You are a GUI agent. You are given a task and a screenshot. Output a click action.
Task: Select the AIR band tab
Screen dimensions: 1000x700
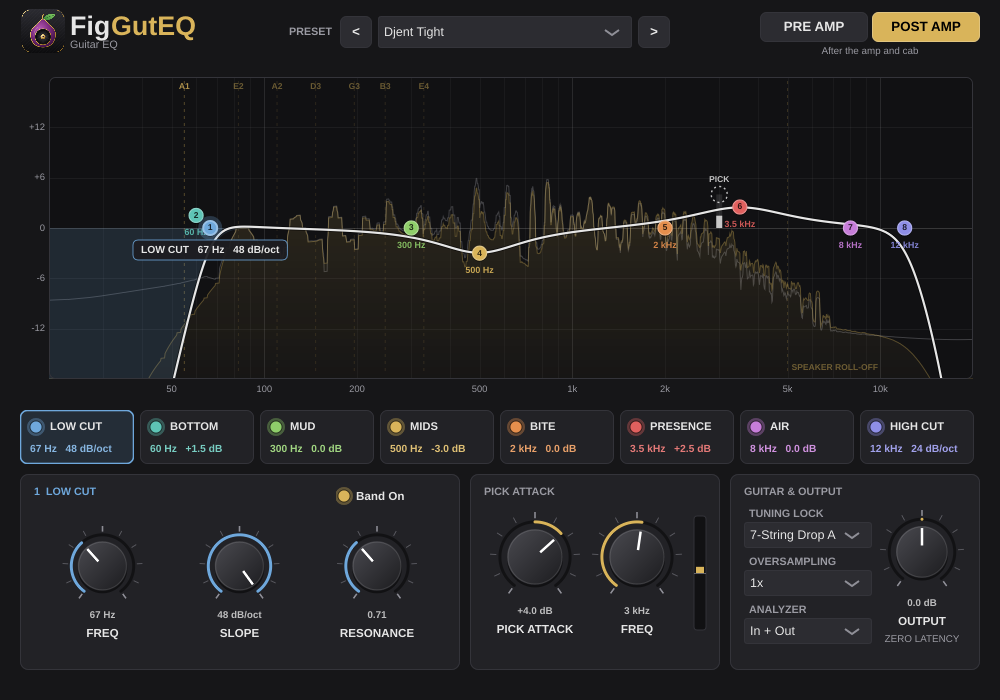[x=797, y=437]
